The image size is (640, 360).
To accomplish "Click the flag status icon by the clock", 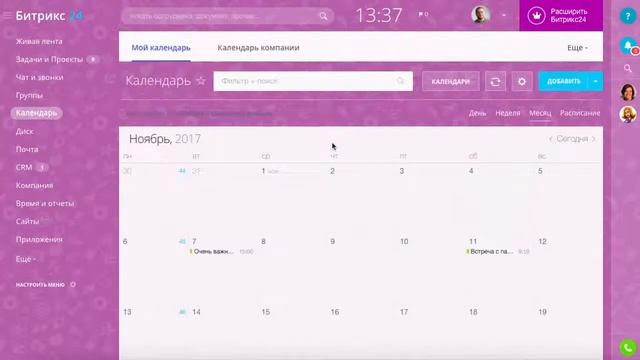I will point(420,14).
